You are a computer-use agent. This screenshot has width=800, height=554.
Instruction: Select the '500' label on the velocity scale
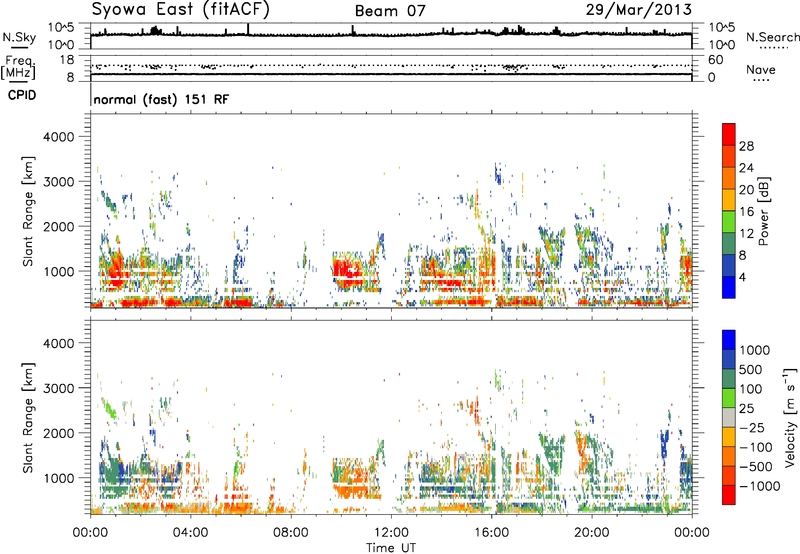point(751,369)
